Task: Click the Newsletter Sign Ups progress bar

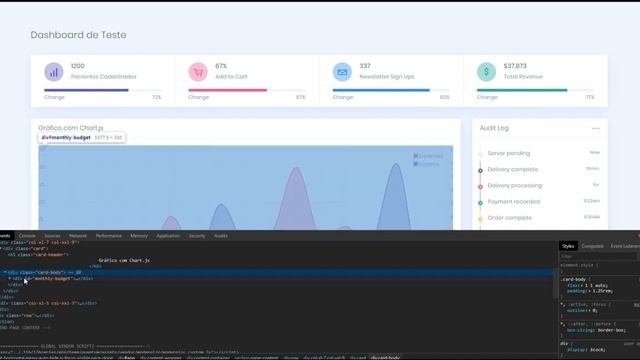Action: [x=391, y=90]
